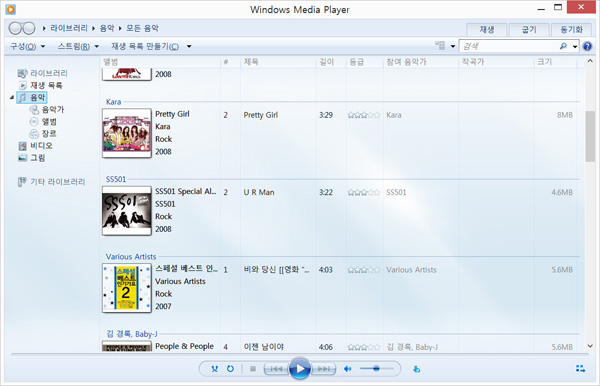This screenshot has width=600, height=386.
Task: Open view options dropdown arrow
Action: pyautogui.click(x=453, y=47)
